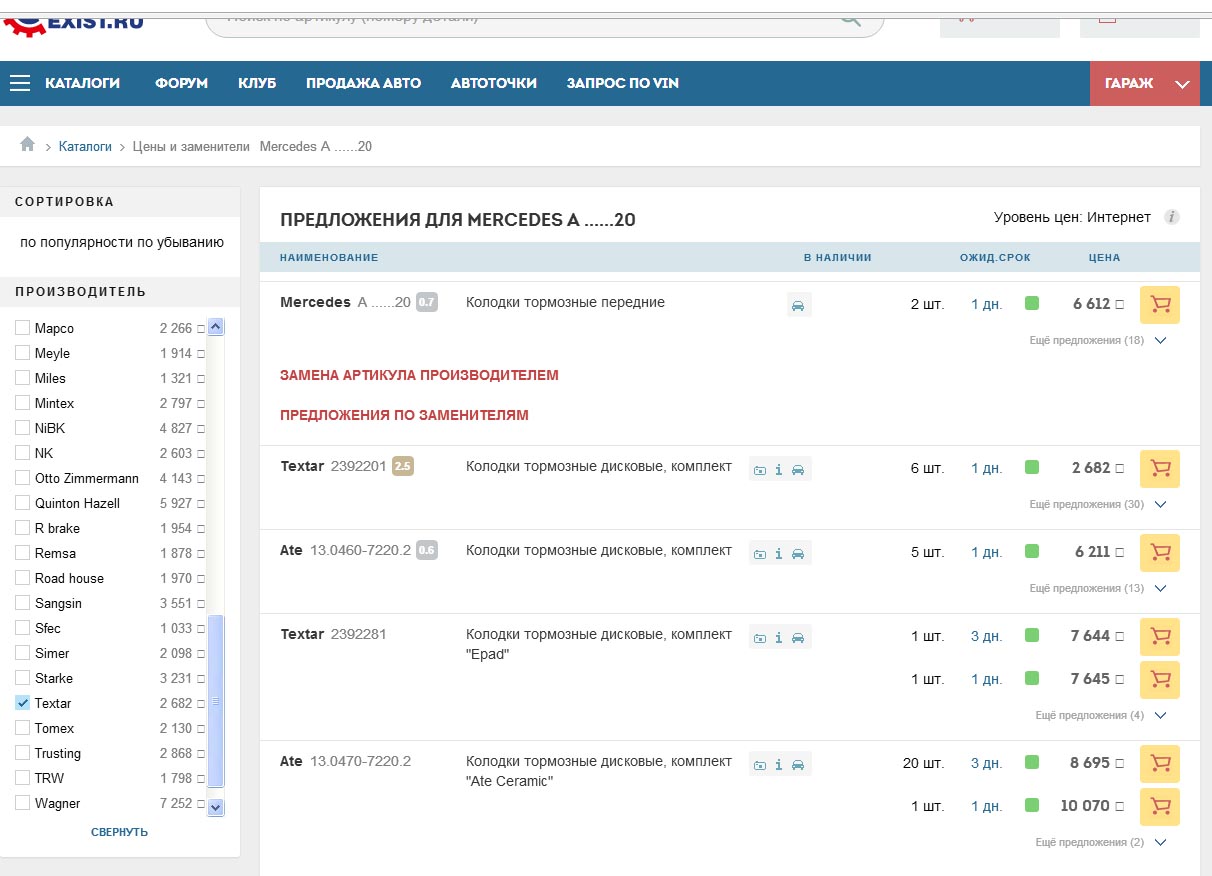The width and height of the screenshot is (1212, 876).
Task: Show car applicability for Ate 13.0460-7220.2
Action: click(x=798, y=553)
